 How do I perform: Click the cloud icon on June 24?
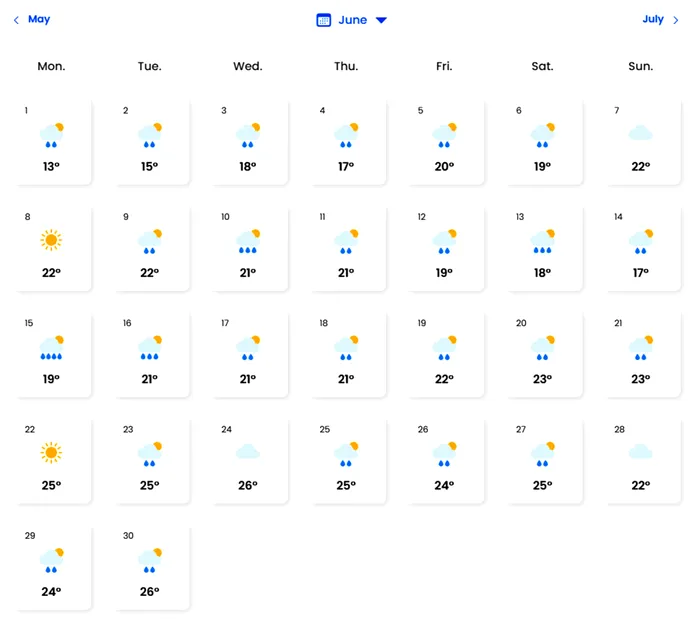click(248, 452)
